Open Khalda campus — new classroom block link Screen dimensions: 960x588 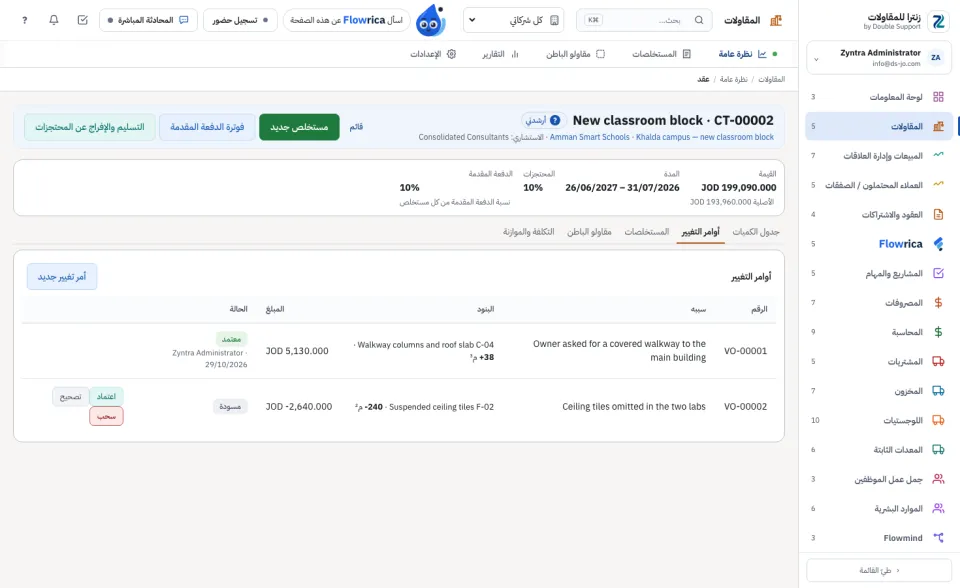(705, 137)
